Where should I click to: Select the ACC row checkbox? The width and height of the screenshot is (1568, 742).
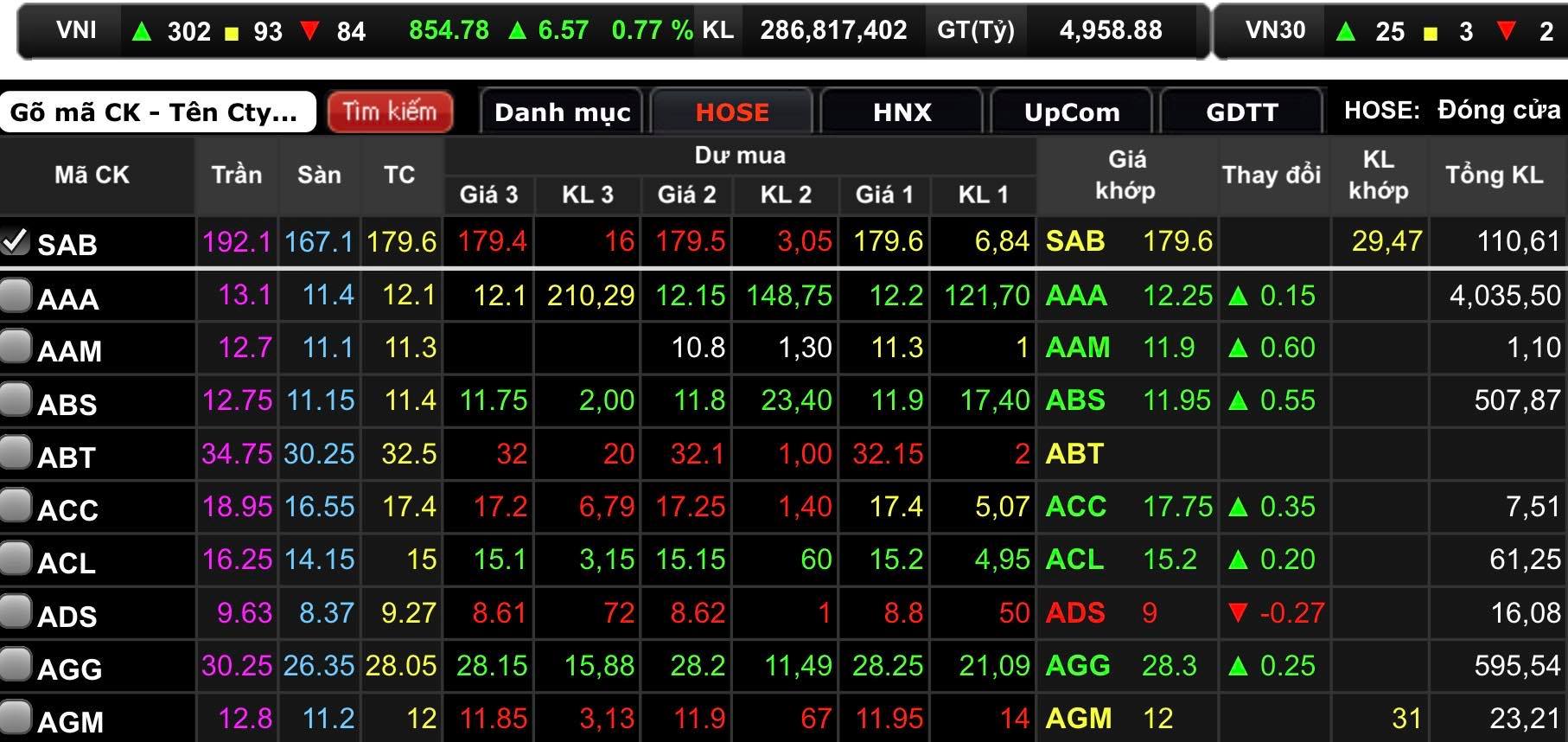click(16, 507)
